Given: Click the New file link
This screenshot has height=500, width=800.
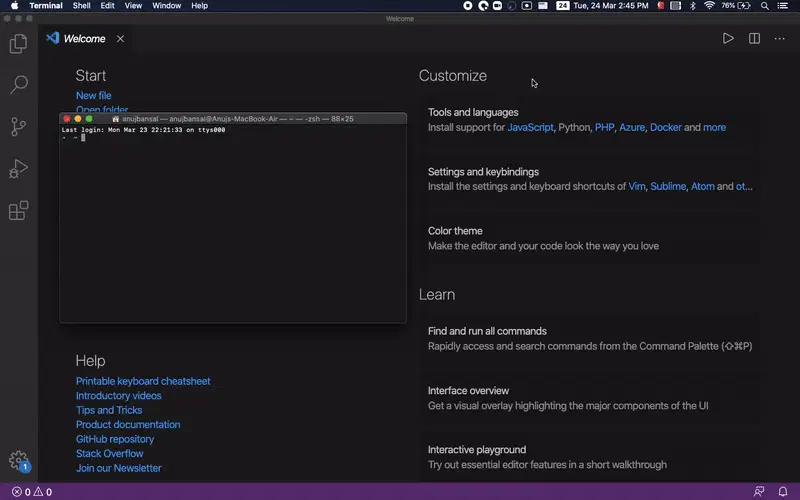Looking at the screenshot, I should (93, 95).
